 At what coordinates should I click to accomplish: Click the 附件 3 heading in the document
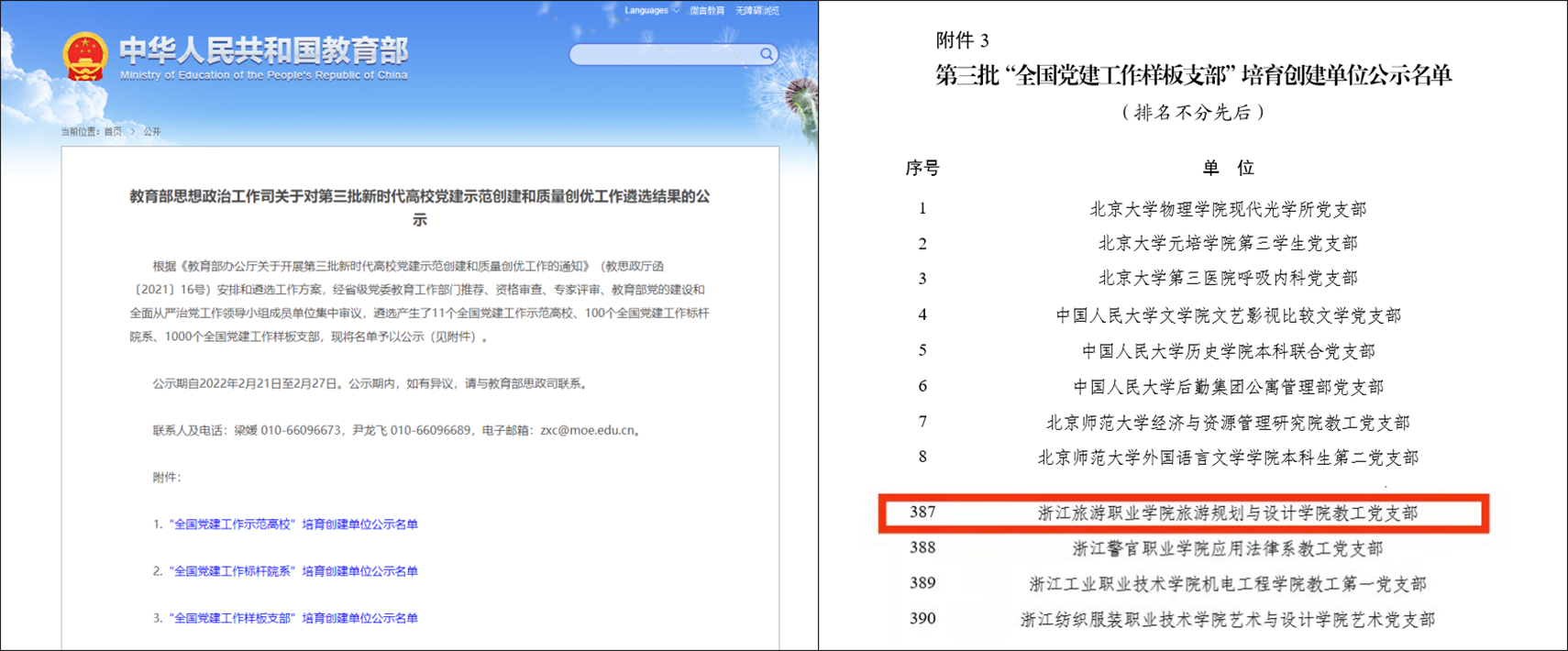tap(962, 40)
